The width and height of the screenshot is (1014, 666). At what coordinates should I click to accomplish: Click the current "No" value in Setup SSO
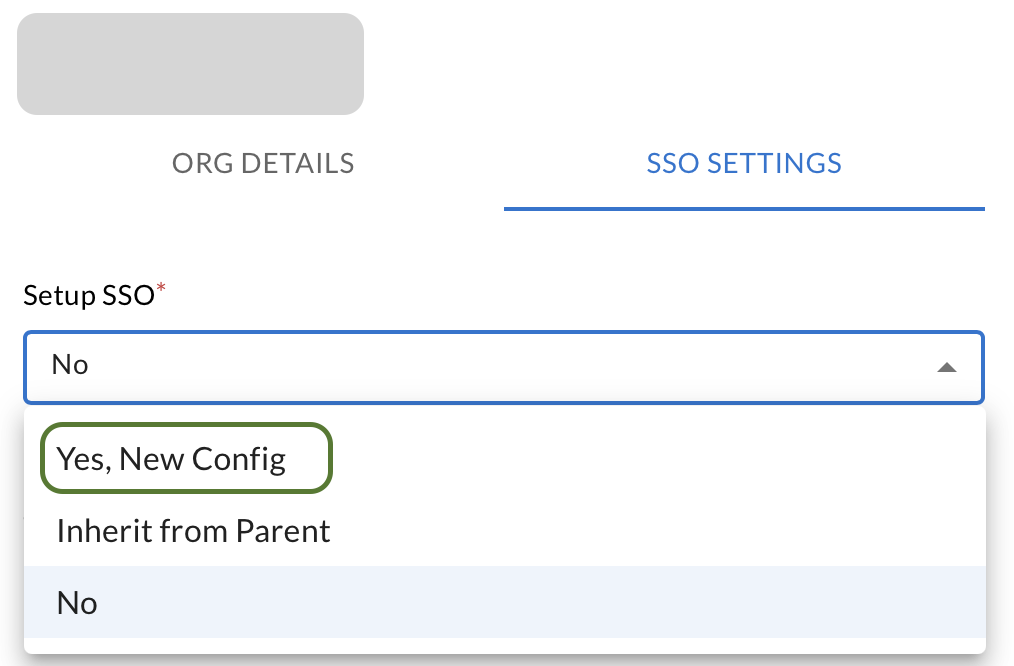click(x=71, y=365)
